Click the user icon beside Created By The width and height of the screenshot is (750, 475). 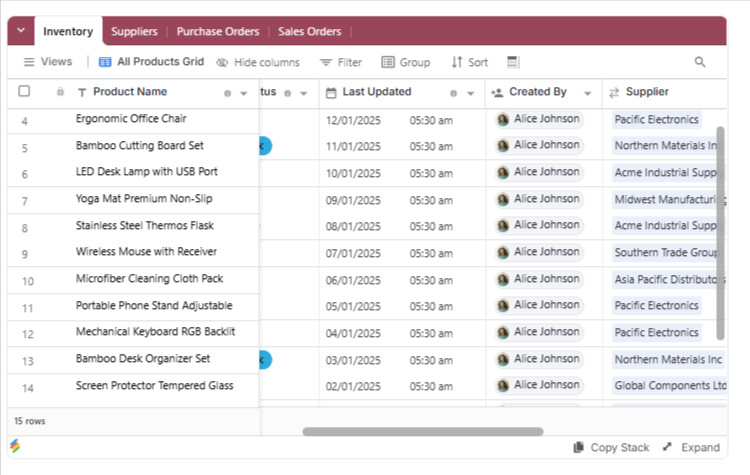point(497,92)
